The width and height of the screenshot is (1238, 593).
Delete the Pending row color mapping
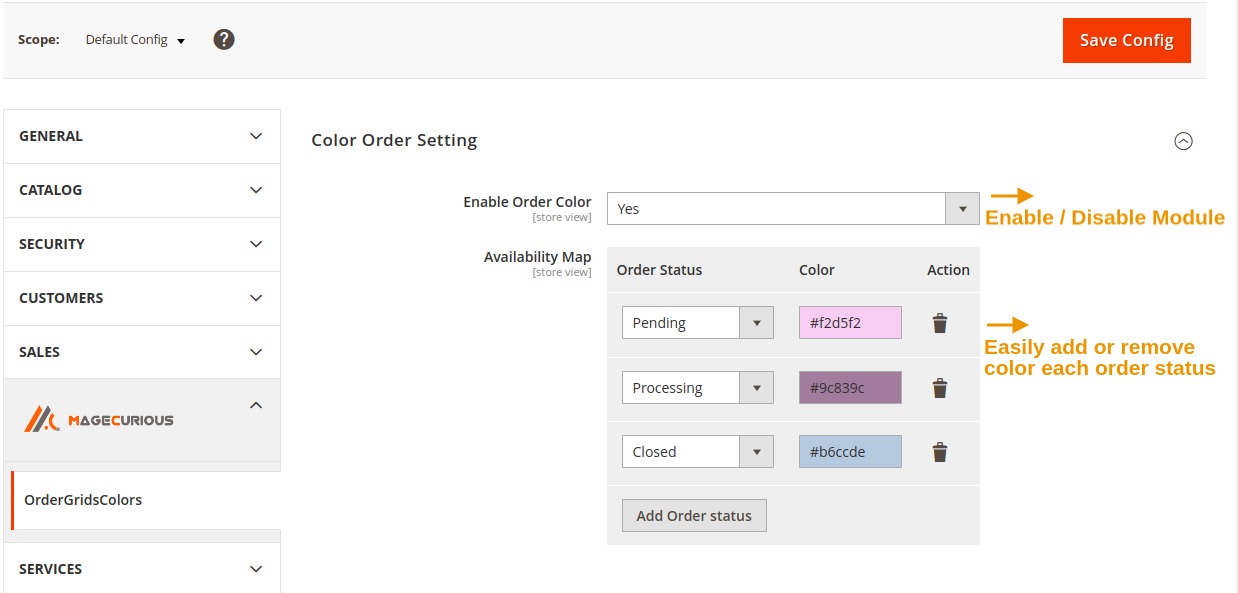(x=939, y=322)
